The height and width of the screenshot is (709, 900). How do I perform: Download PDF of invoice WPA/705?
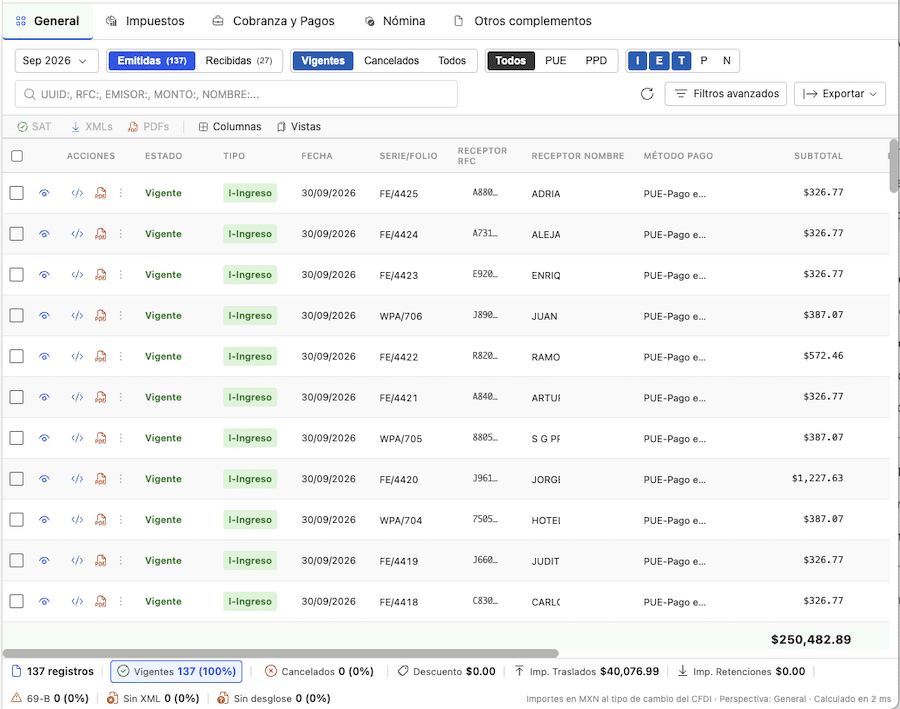[x=100, y=437]
